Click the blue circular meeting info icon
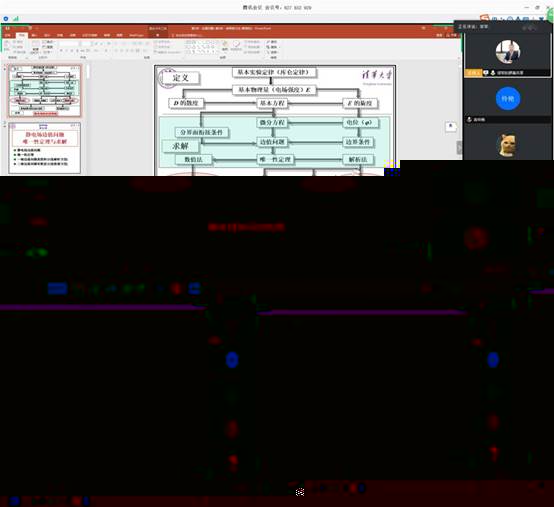554x507 pixels. [x=6, y=18]
